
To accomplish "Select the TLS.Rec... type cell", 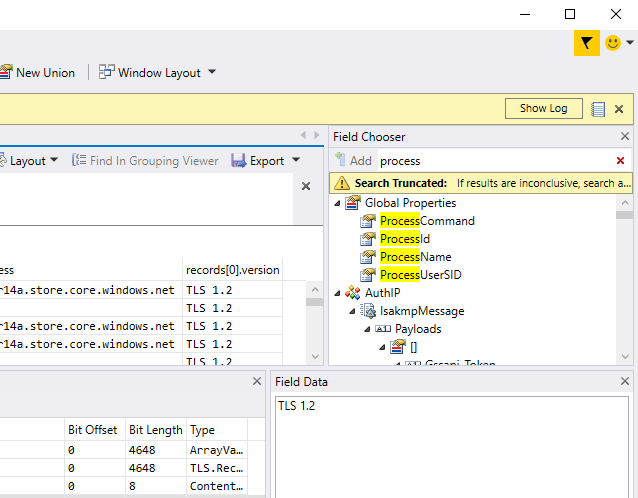I will (217, 468).
